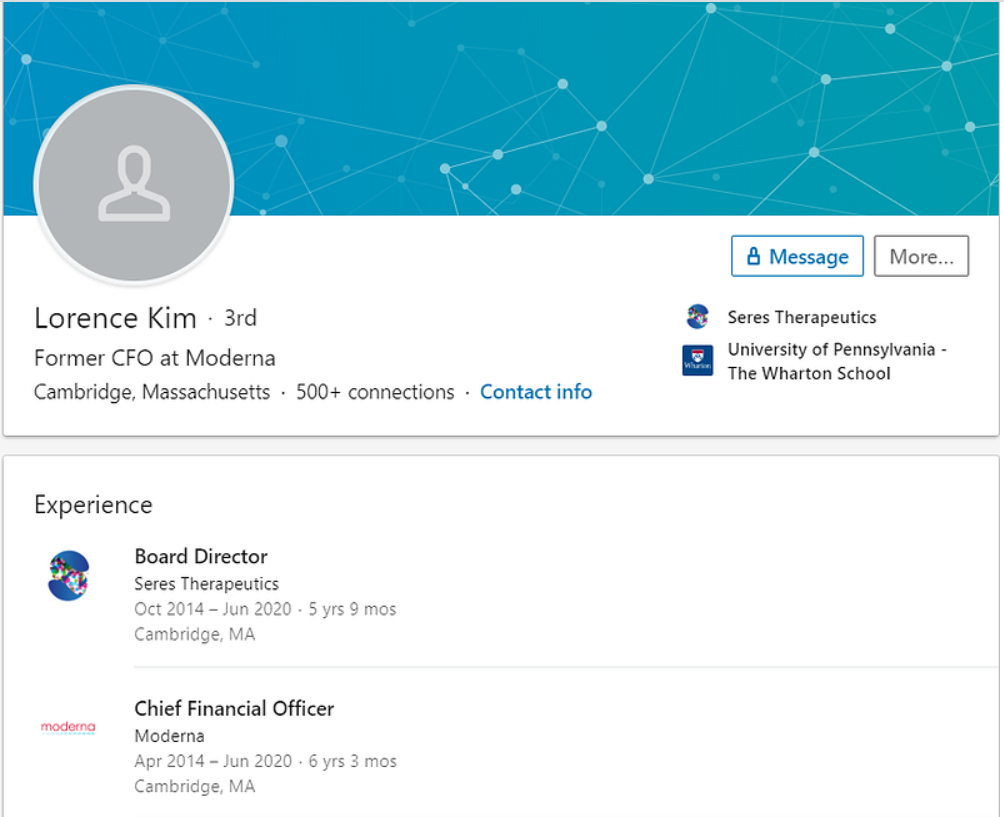Open the Contact info link
Screen dimensions: 1004x817
(x=536, y=391)
